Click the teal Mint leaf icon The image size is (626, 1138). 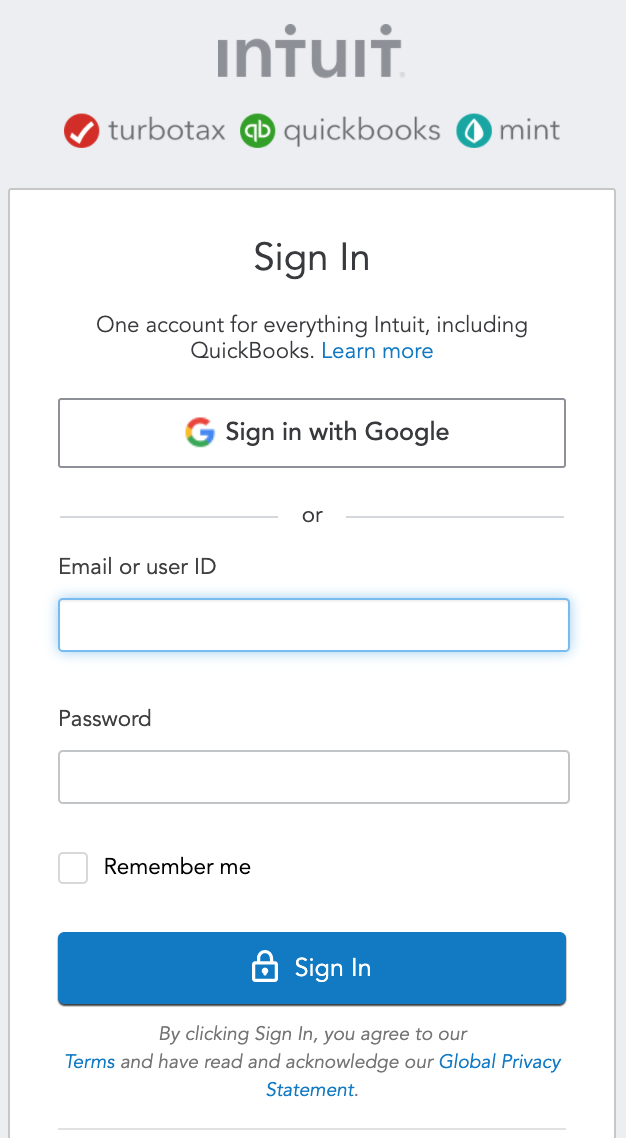(473, 131)
